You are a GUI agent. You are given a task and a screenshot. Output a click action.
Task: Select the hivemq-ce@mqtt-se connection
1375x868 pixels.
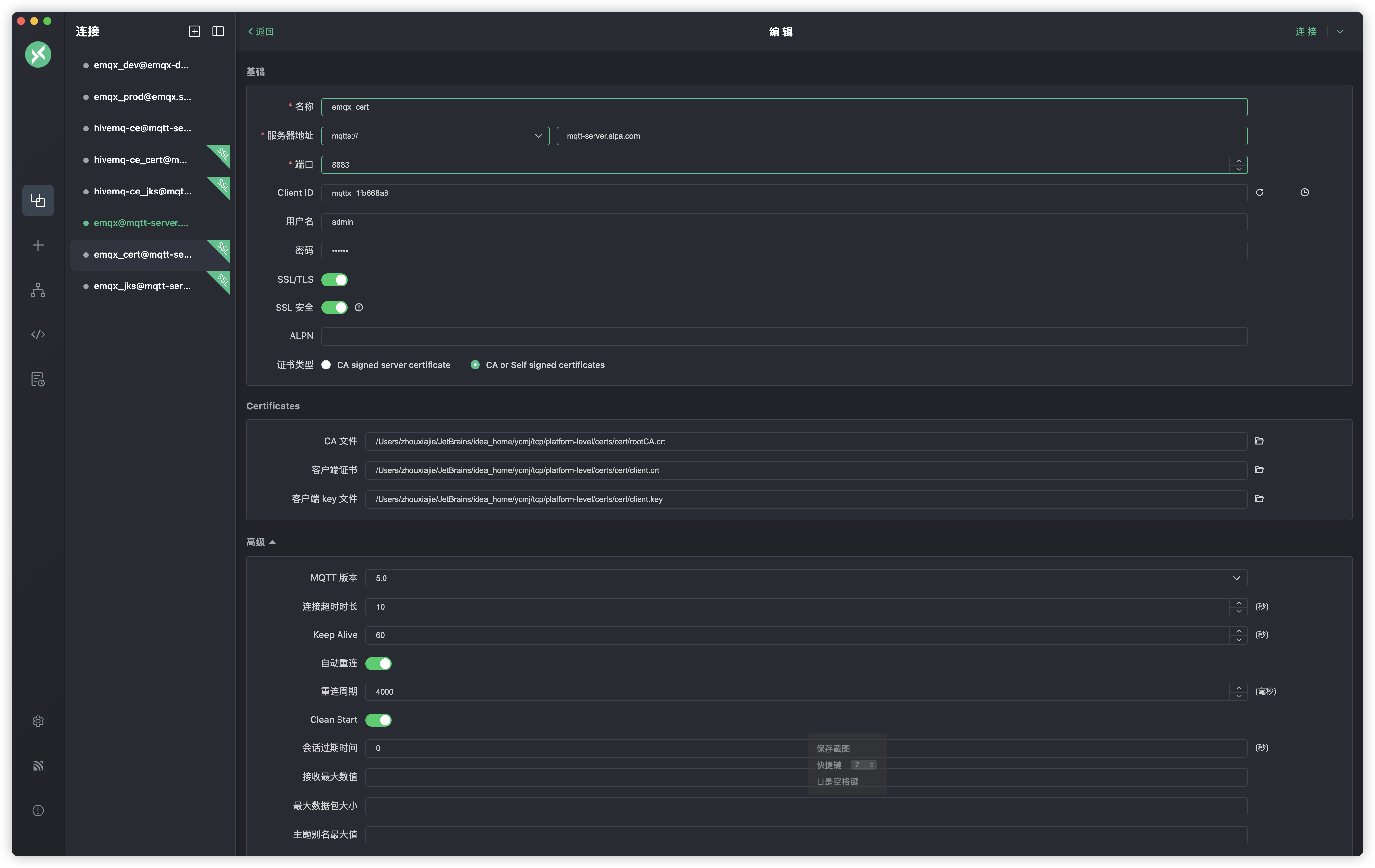(150, 128)
